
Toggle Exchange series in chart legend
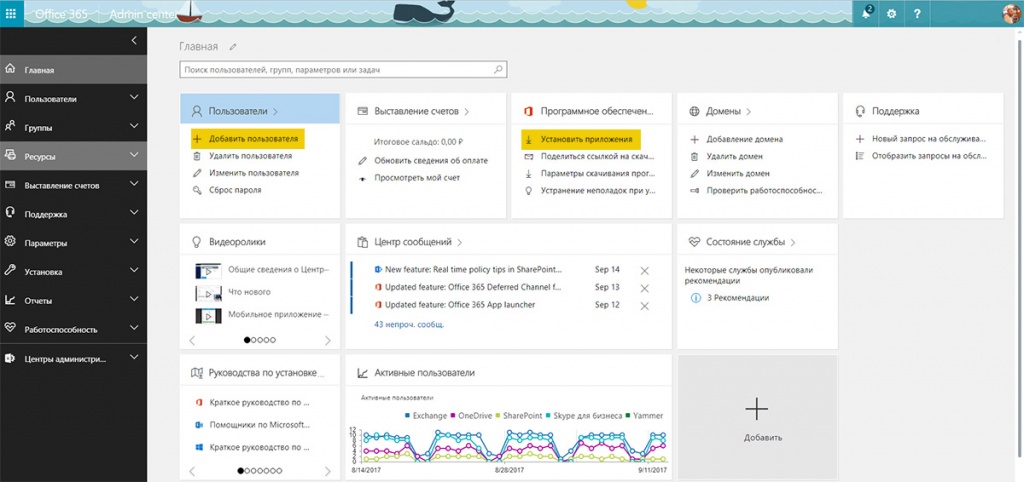pyautogui.click(x=425, y=415)
